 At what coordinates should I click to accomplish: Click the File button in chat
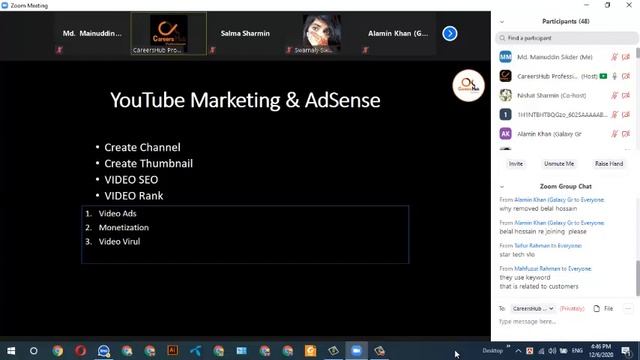tap(603, 309)
